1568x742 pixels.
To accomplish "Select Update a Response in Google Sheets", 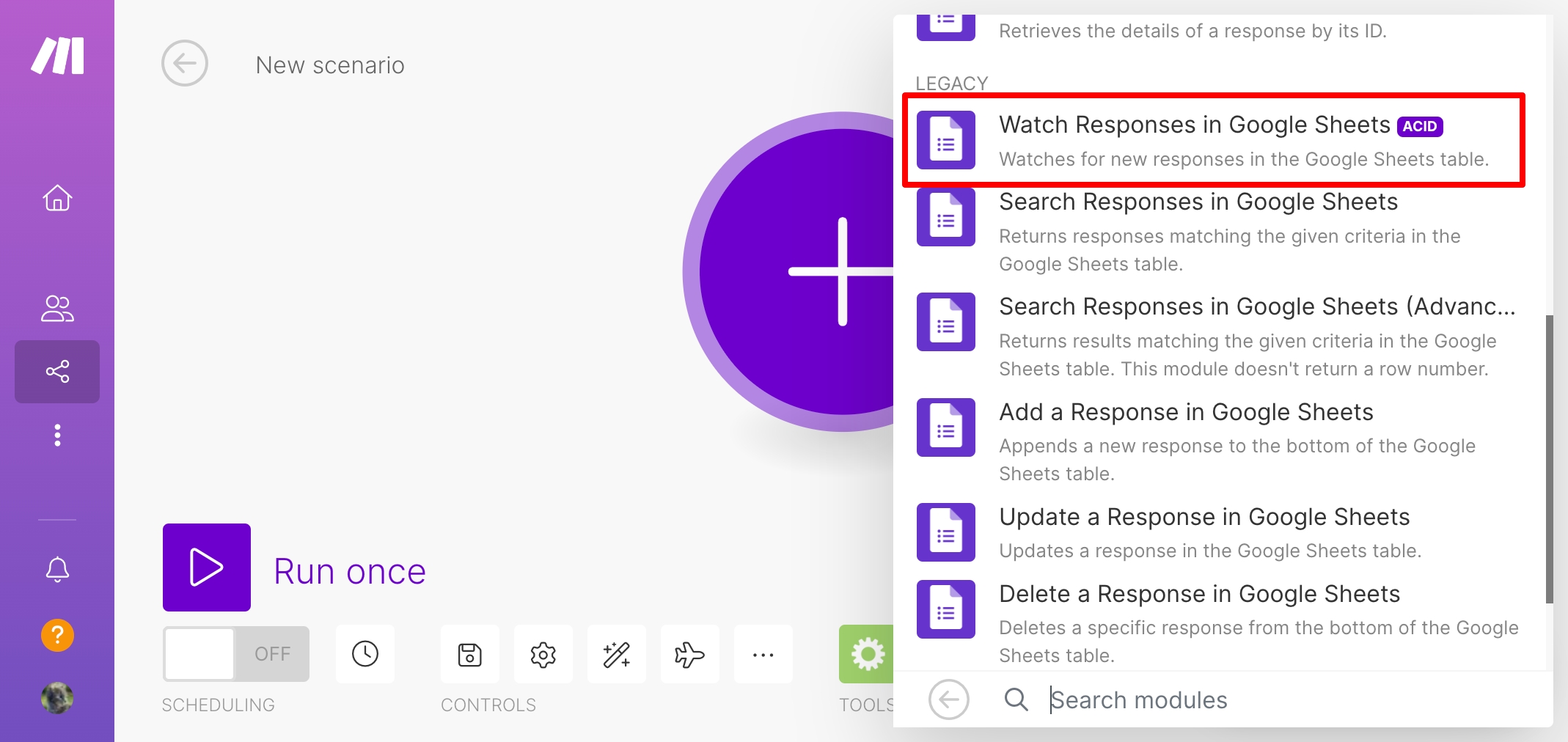I will [1217, 533].
